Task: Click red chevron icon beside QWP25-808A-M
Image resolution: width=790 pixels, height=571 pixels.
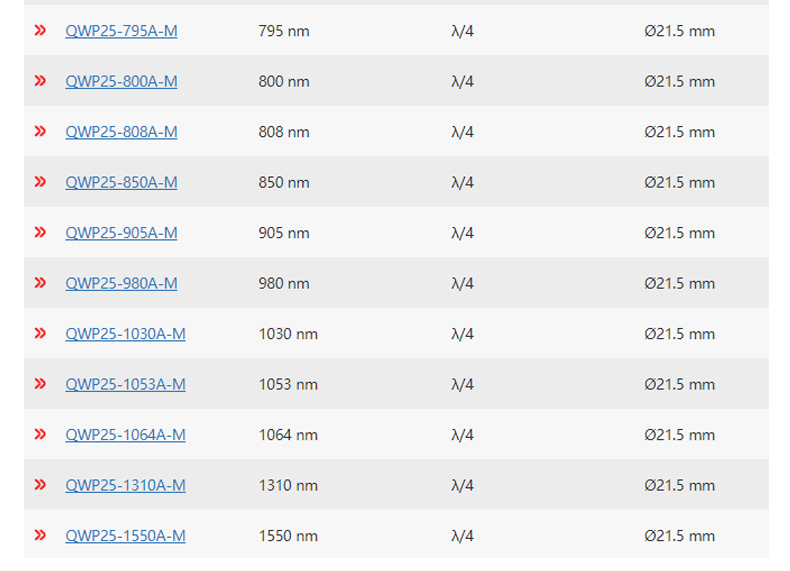Action: 40,132
